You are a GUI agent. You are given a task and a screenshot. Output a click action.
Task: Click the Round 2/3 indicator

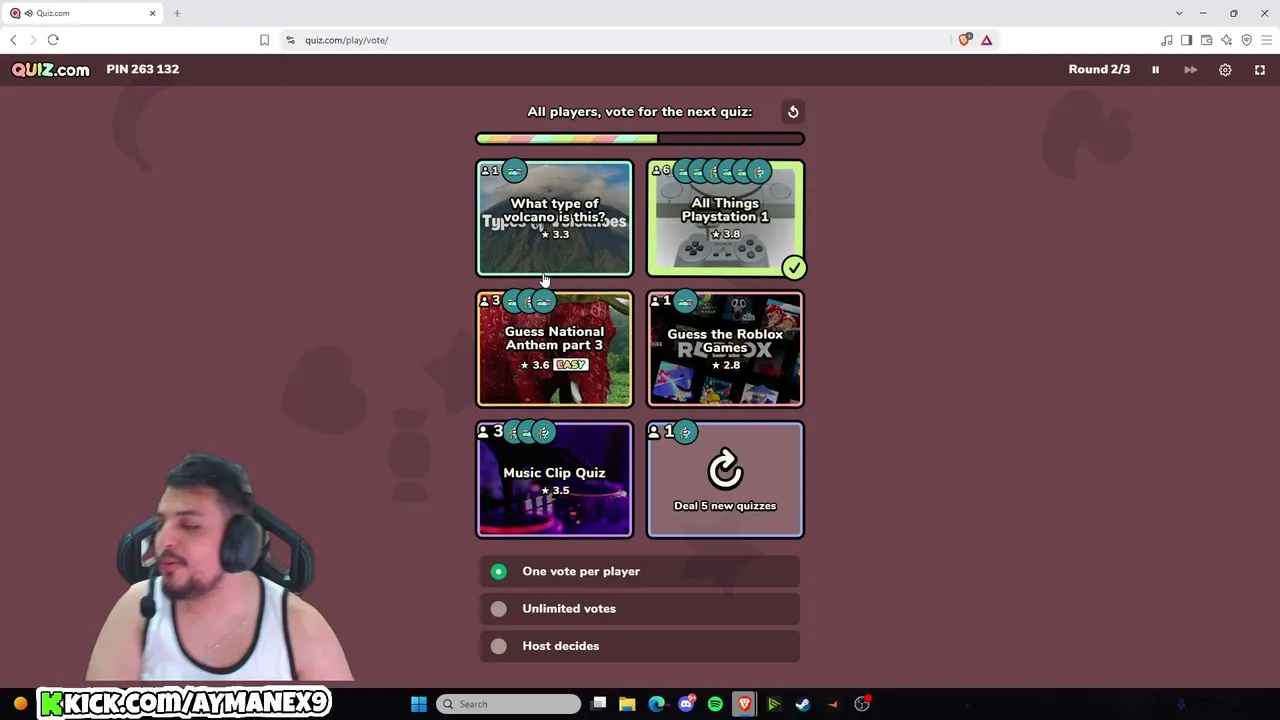pos(1099,69)
